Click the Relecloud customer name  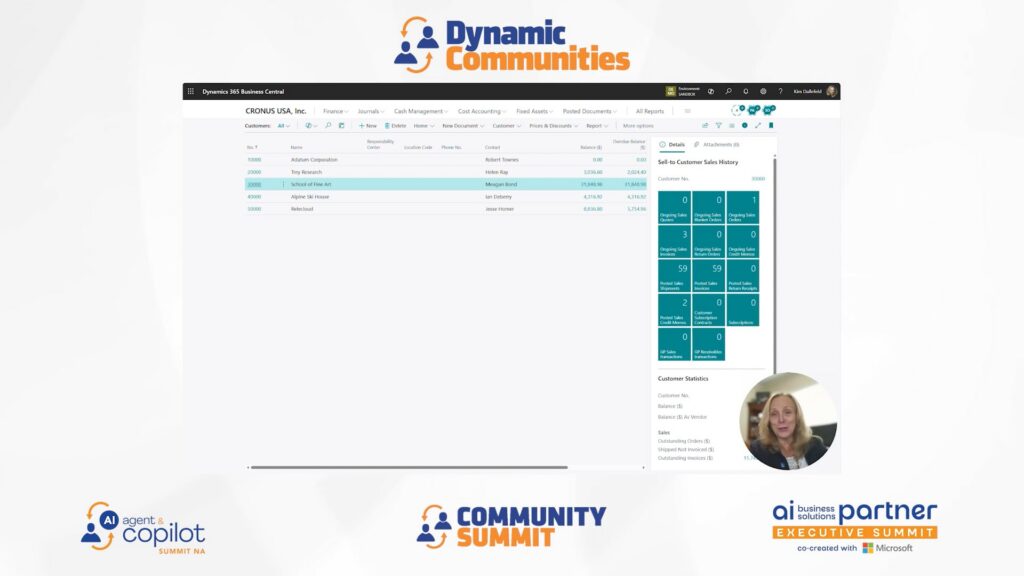point(302,209)
